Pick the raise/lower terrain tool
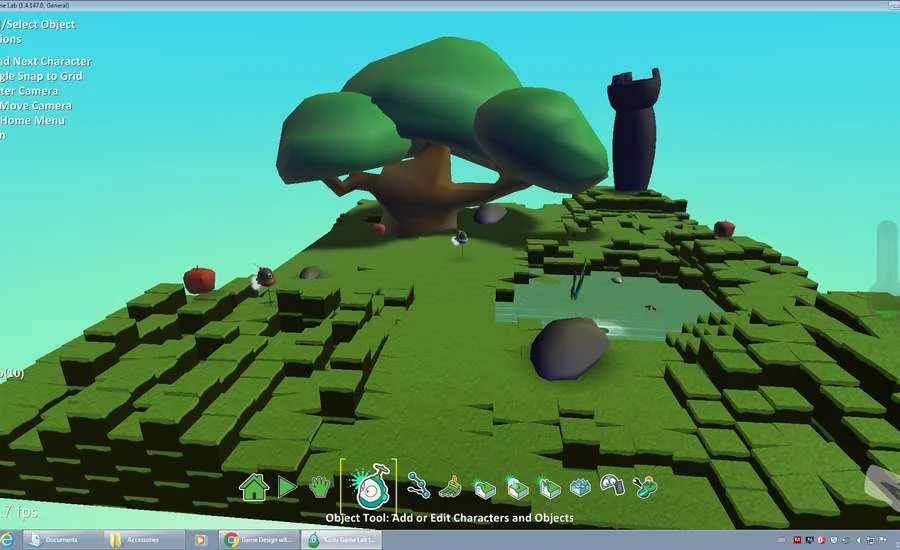This screenshot has height=550, width=900. [x=484, y=487]
